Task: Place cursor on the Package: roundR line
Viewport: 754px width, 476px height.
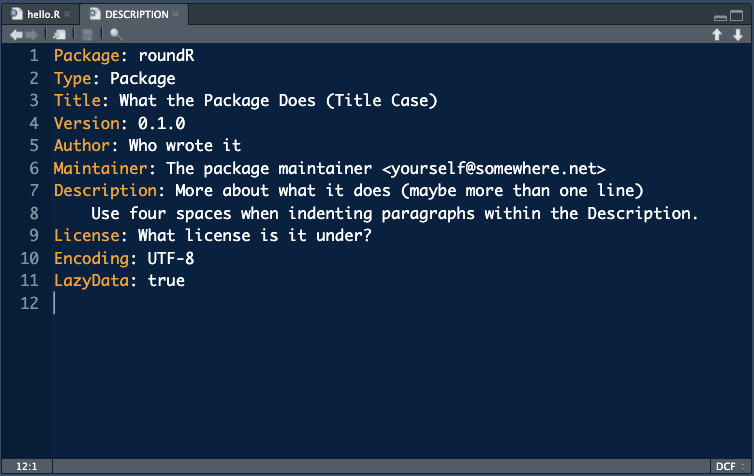Action: [124, 56]
